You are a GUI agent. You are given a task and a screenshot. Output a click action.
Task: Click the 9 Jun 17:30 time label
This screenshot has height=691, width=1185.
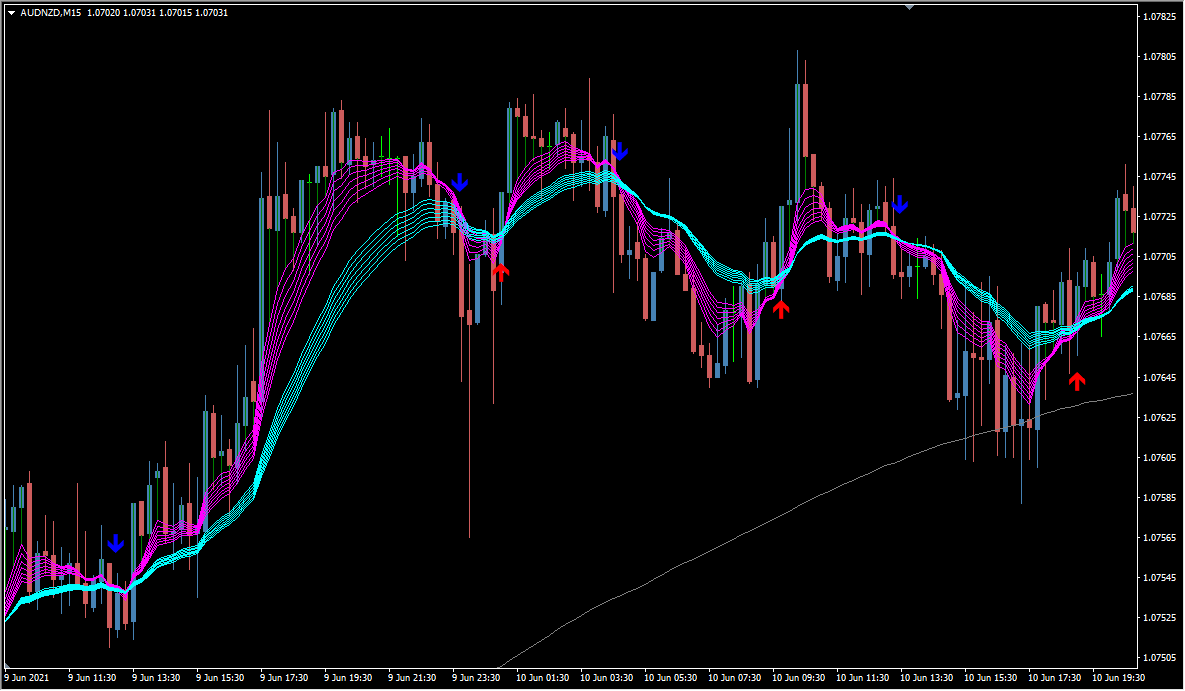(x=284, y=678)
